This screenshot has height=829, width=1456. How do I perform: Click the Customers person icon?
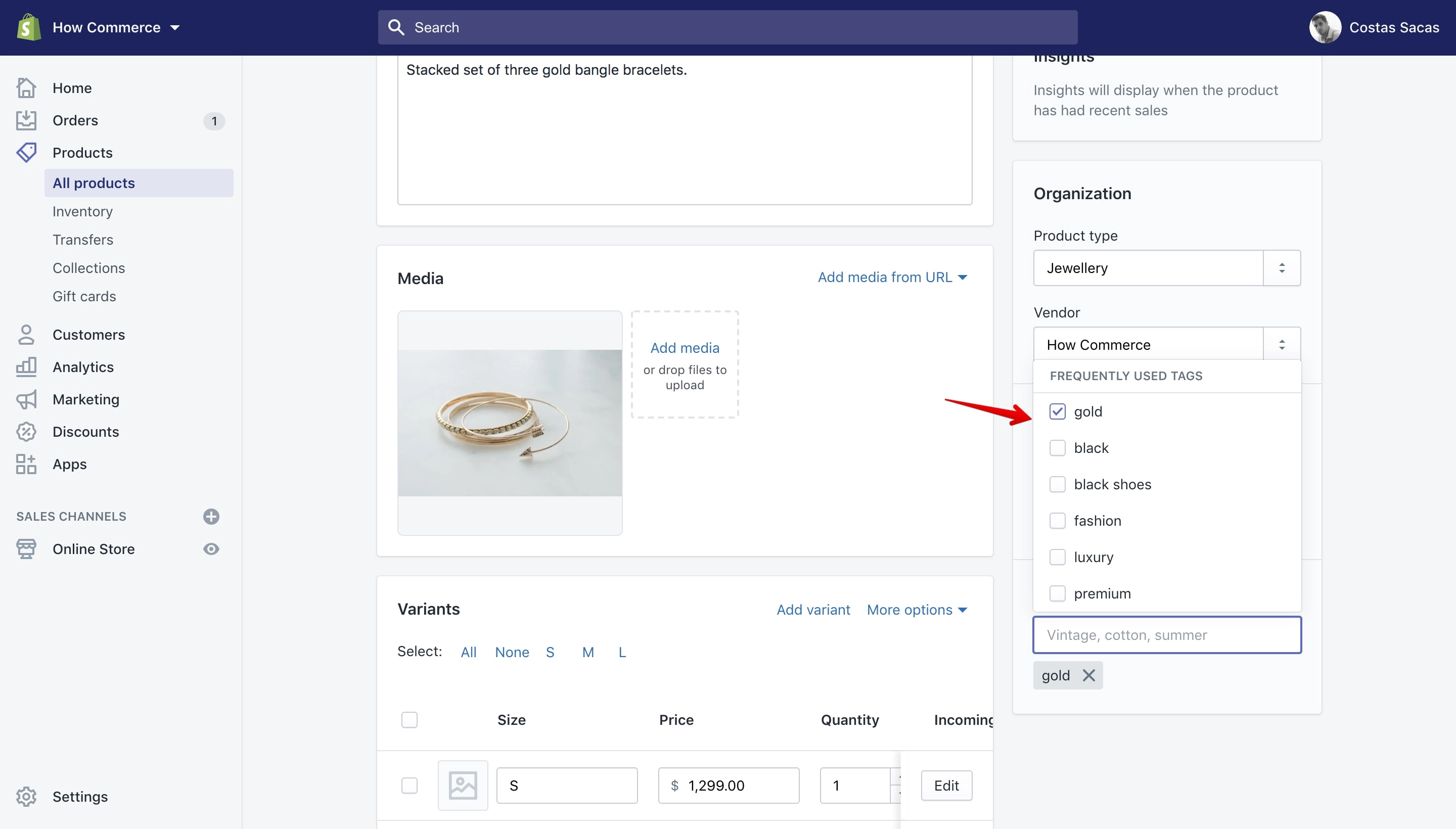tap(26, 335)
